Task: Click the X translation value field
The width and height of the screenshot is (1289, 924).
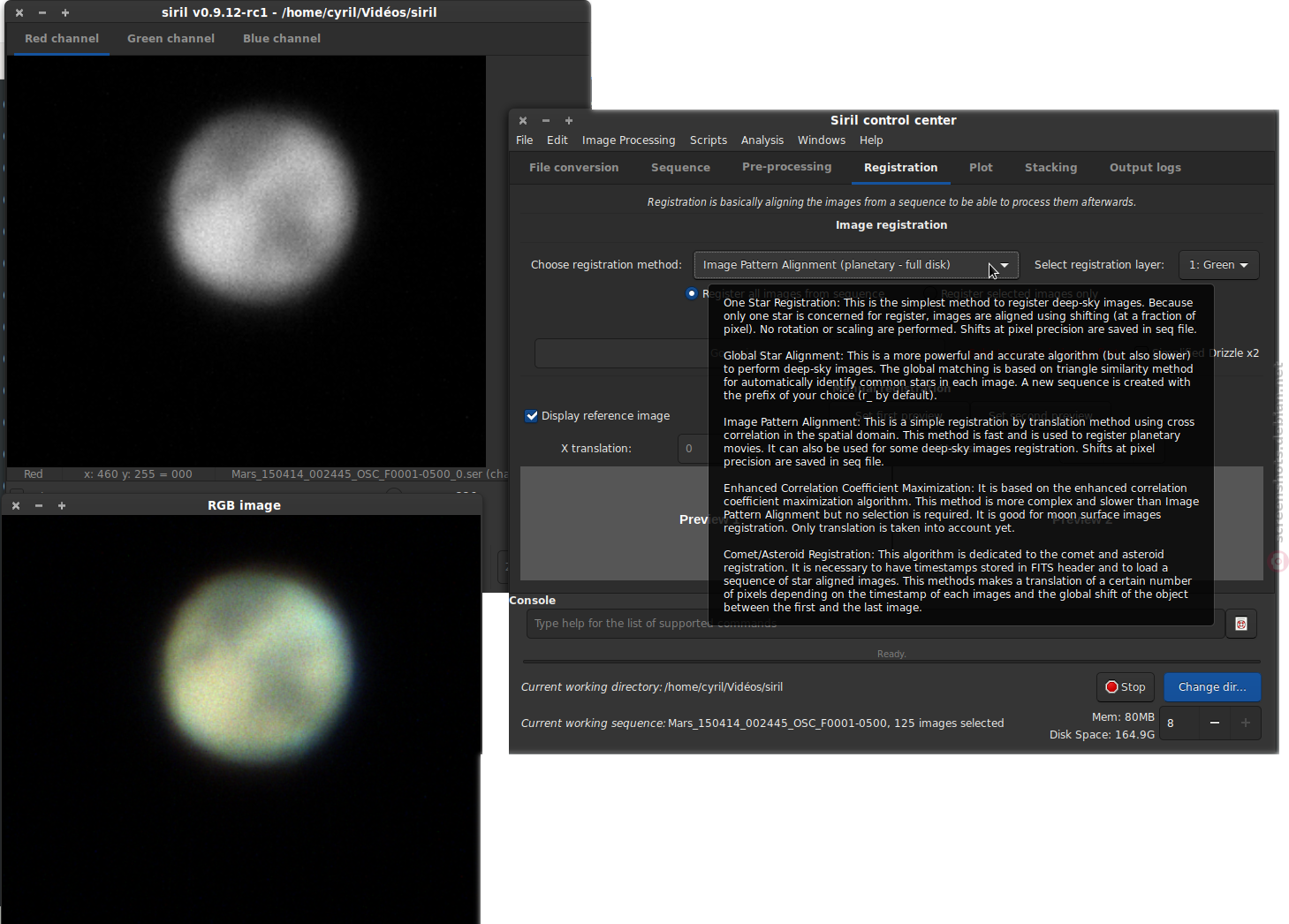Action: [694, 449]
